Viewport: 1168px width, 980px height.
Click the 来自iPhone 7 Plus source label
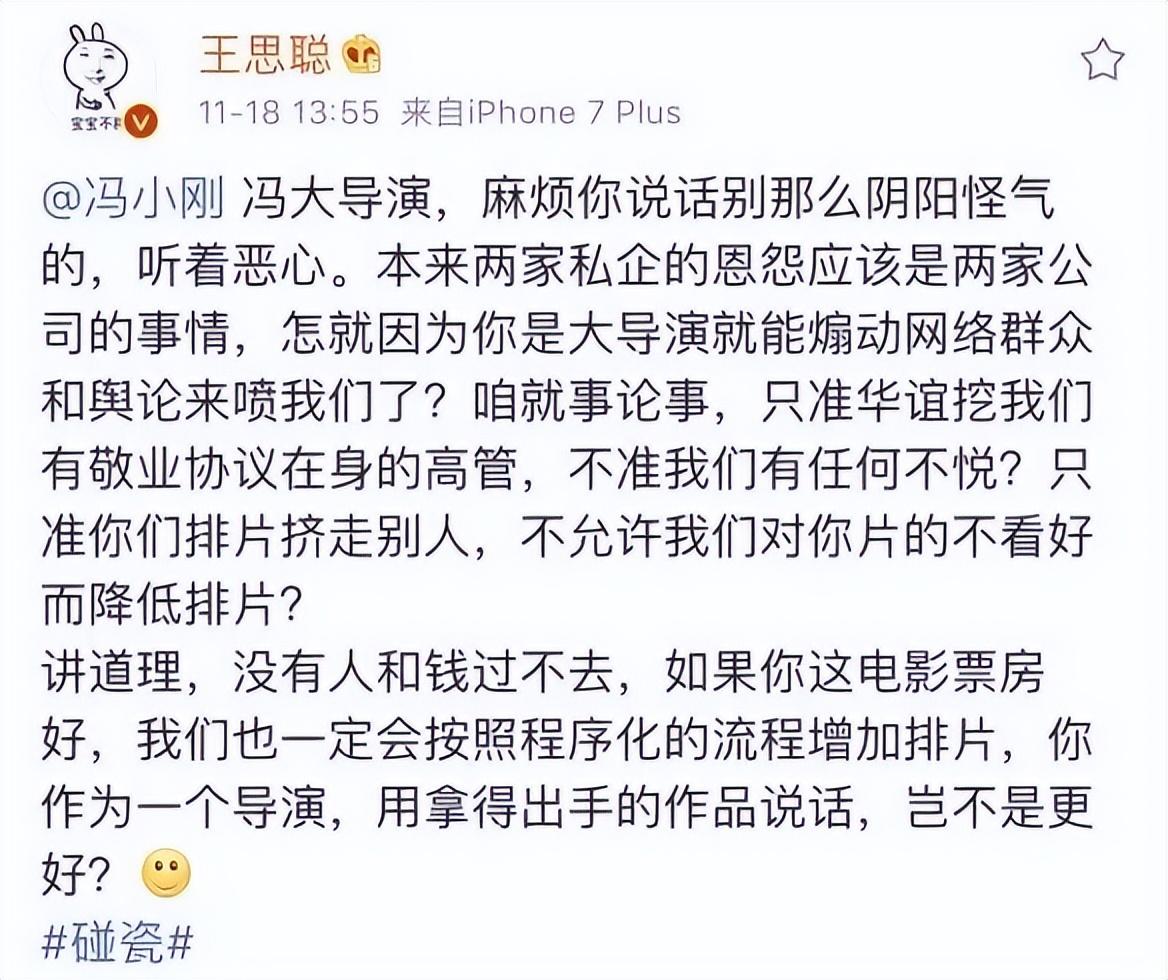pos(541,112)
